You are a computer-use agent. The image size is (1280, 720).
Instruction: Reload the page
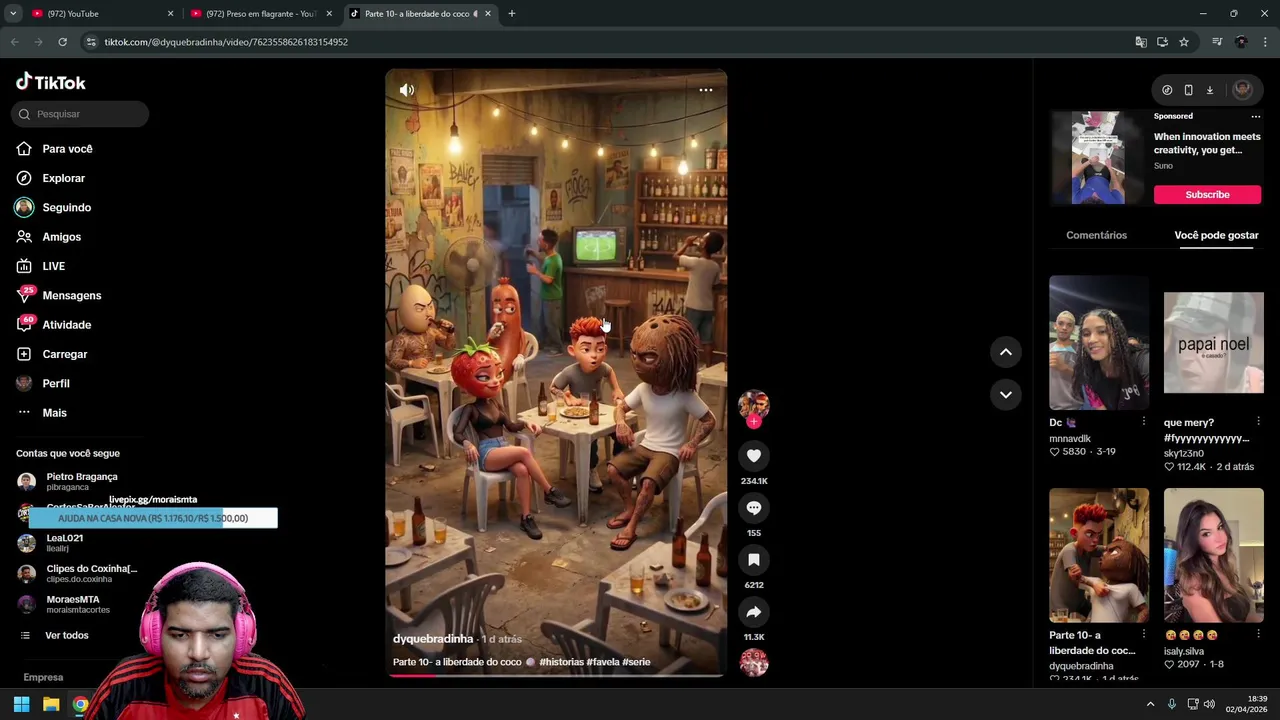coord(62,42)
